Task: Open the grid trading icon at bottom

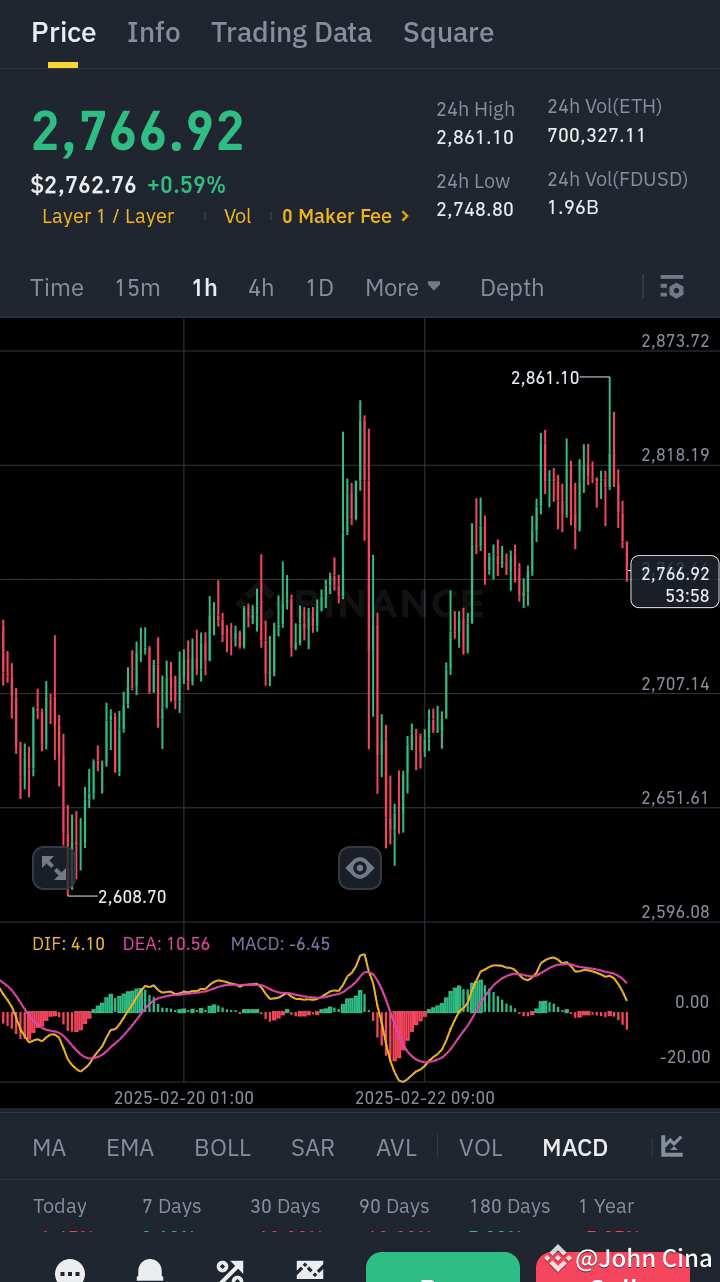Action: (310, 1272)
